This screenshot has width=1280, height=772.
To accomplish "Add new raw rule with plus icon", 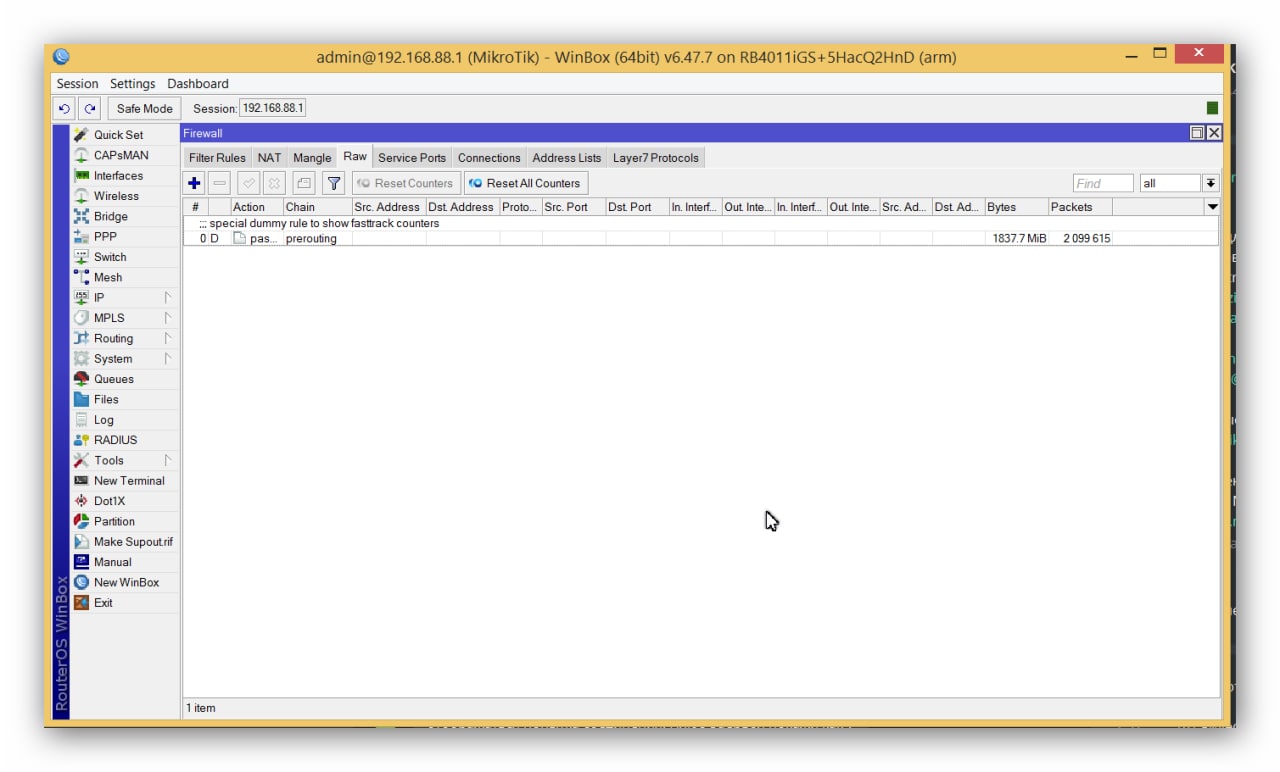I will [x=195, y=183].
